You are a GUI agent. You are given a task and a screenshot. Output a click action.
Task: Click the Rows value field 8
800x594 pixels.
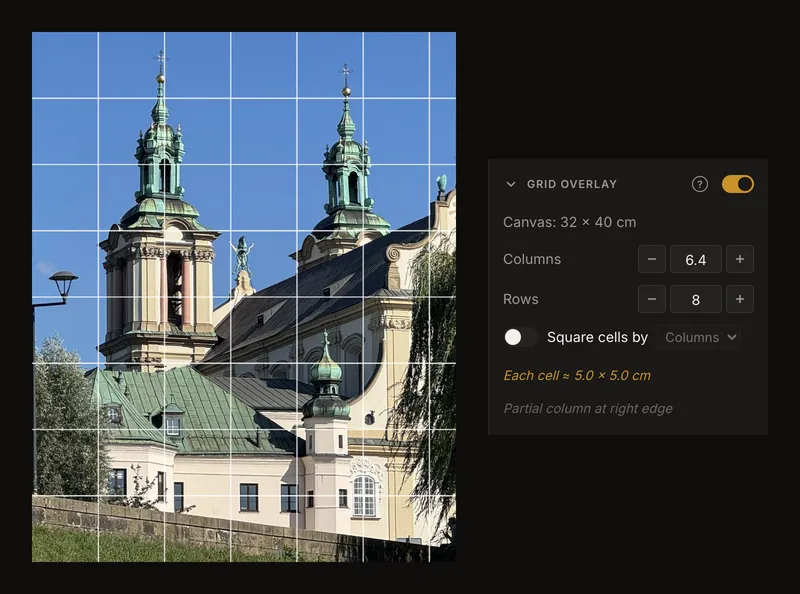coord(696,299)
